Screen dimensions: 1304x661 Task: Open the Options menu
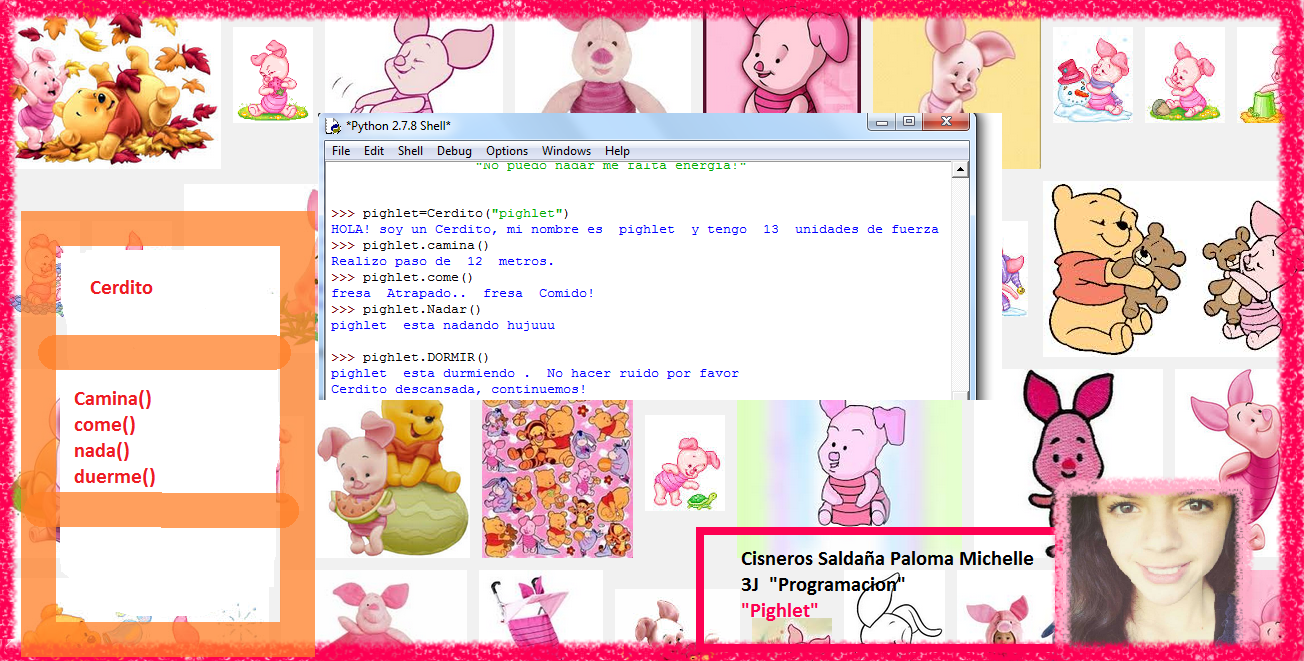point(507,151)
